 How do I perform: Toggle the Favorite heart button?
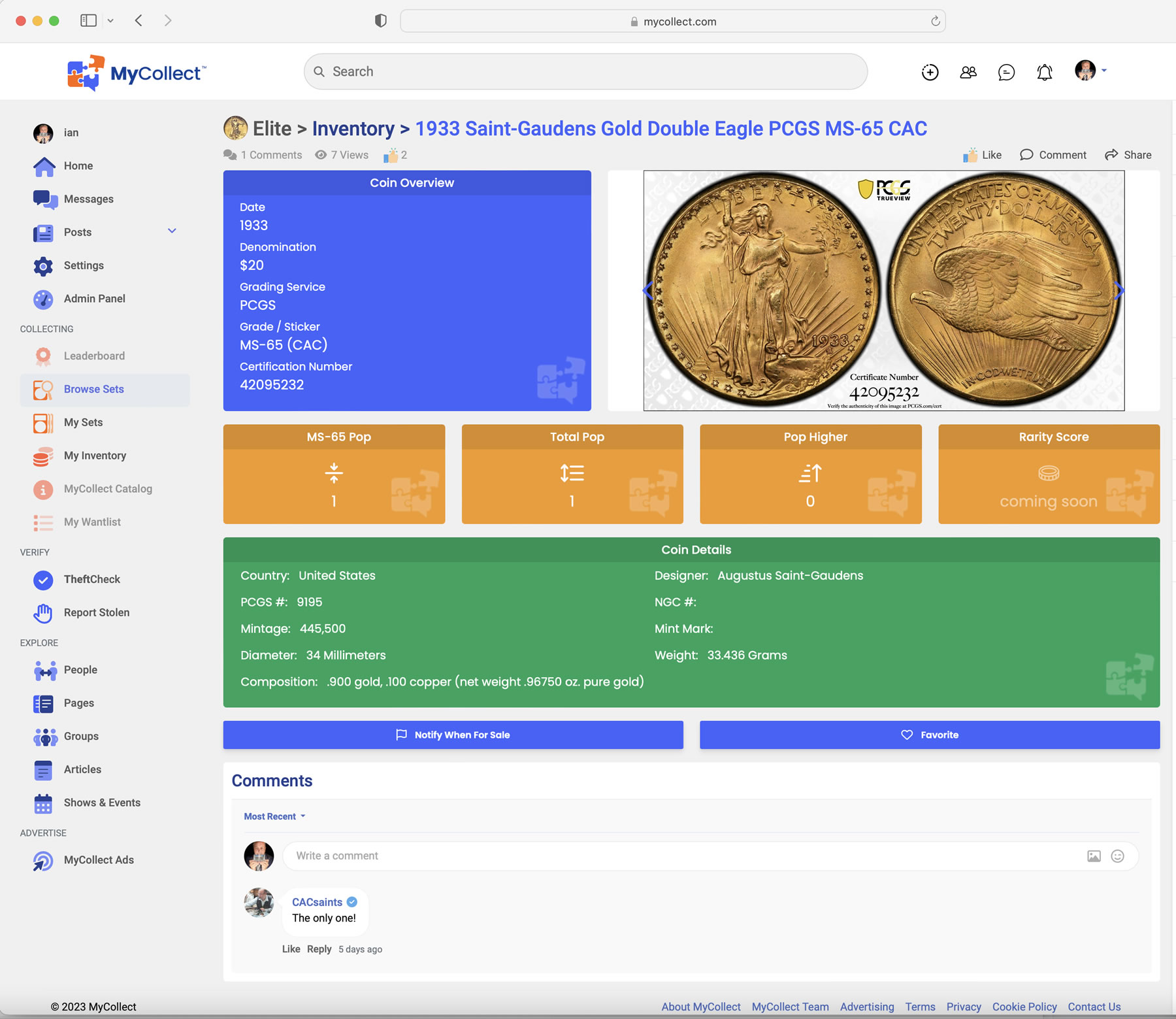[x=929, y=735]
